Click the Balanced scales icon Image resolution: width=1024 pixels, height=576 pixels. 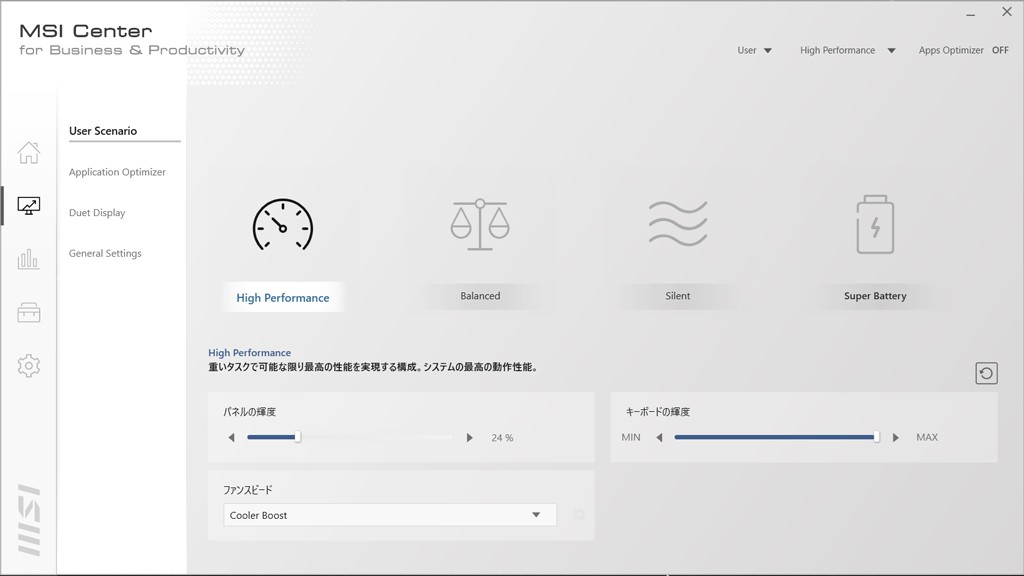point(480,225)
